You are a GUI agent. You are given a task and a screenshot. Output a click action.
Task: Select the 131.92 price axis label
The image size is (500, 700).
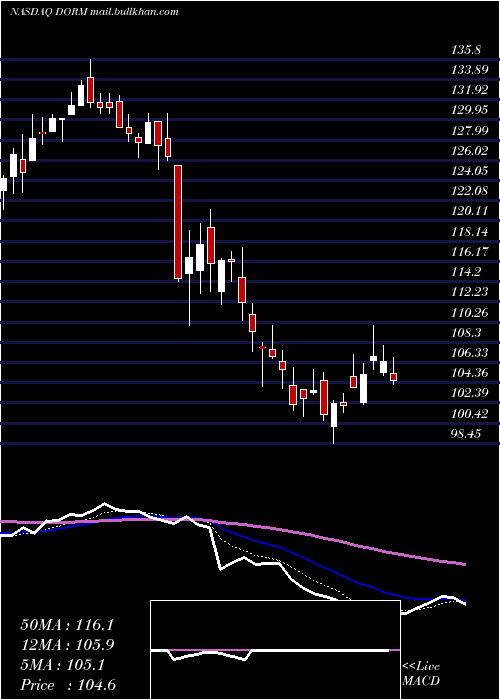[x=470, y=90]
